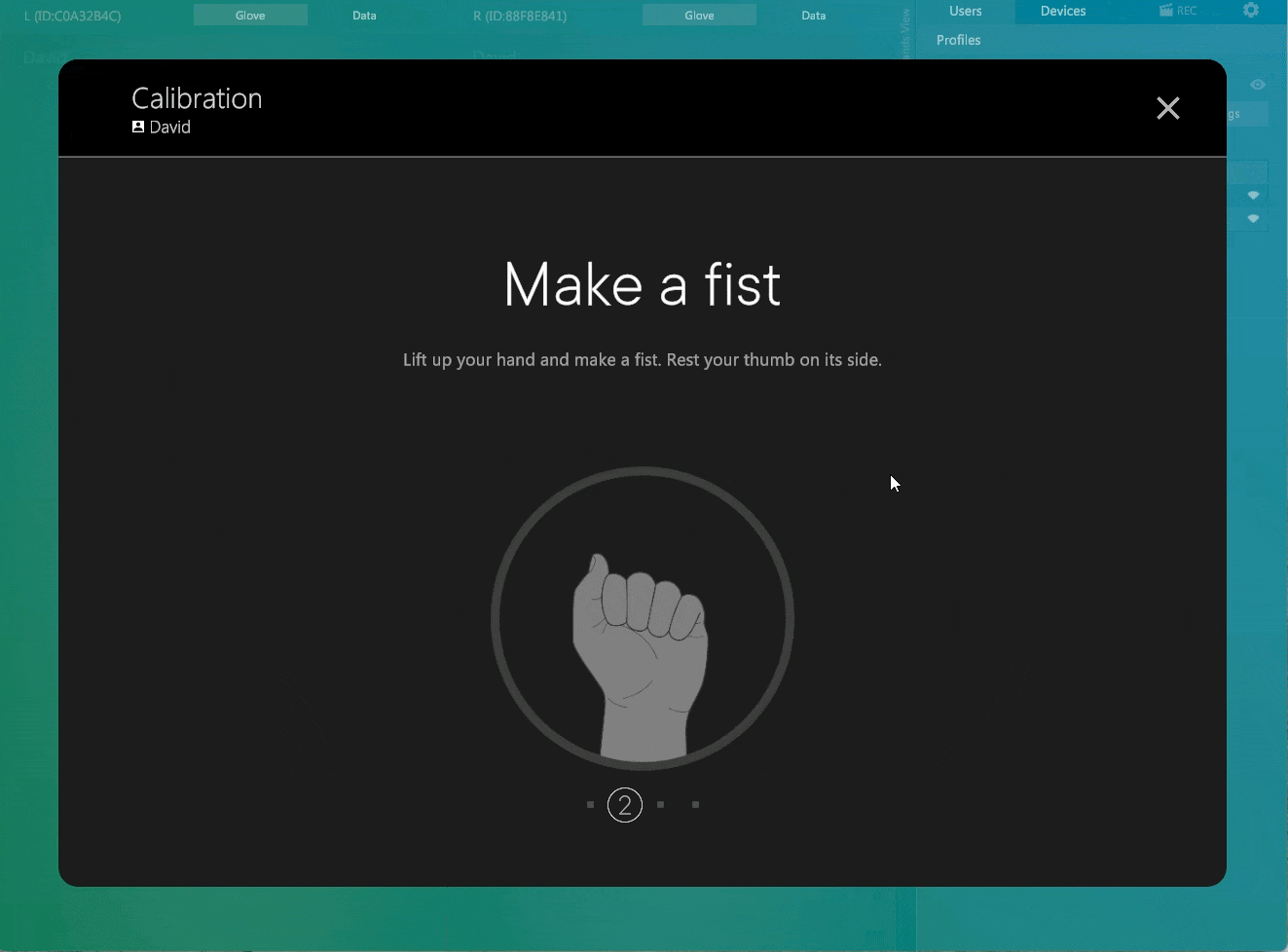Select Data view for left glove C0A32B4C
Image resolution: width=1288 pixels, height=952 pixels.
[364, 15]
